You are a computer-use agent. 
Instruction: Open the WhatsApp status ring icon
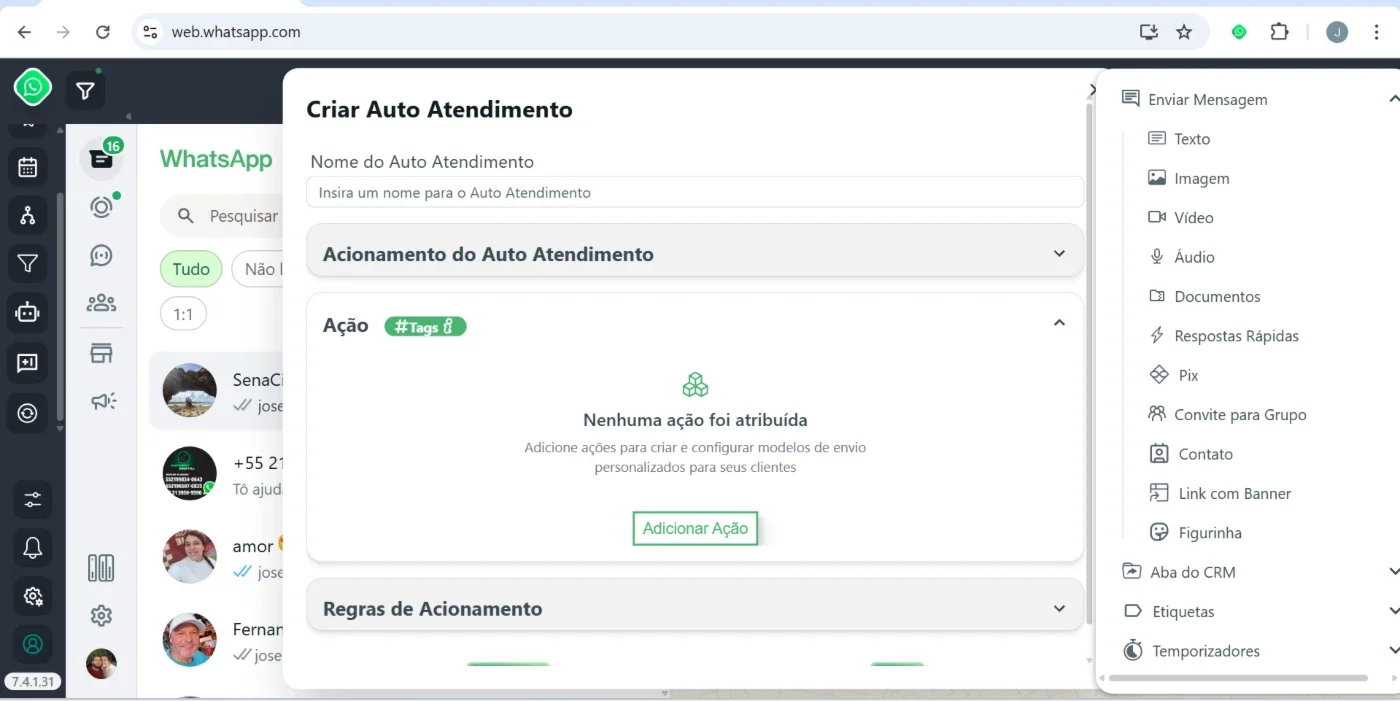(x=101, y=207)
